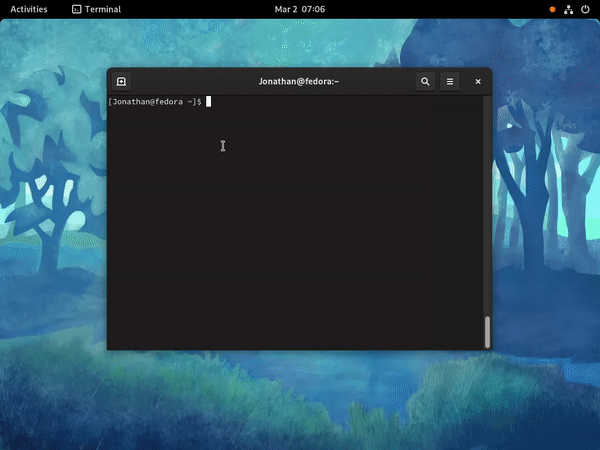Open the terminal search tool

point(425,82)
